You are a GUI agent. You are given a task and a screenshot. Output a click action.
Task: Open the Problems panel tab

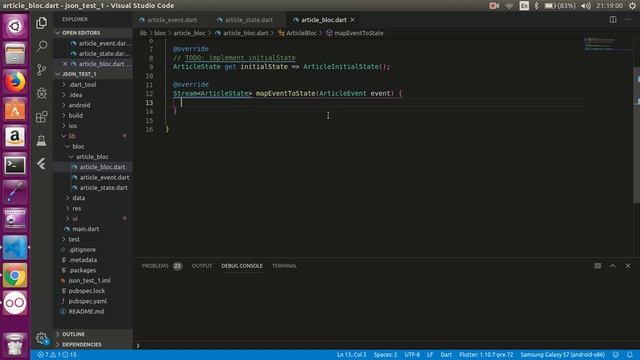pyautogui.click(x=161, y=266)
